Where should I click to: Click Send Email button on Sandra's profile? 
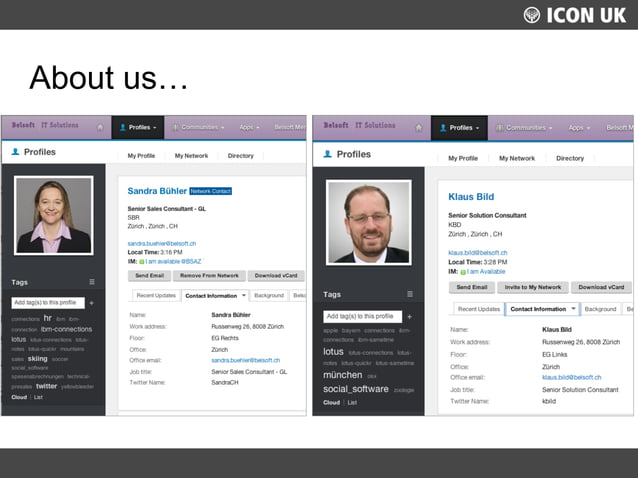(x=149, y=276)
